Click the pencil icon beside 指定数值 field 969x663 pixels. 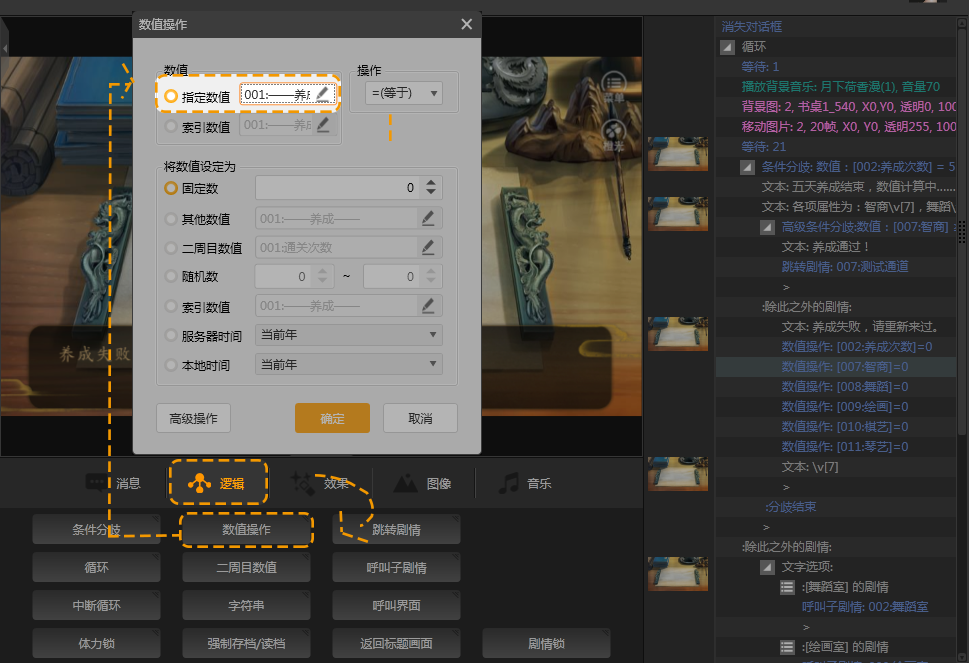tap(322, 95)
